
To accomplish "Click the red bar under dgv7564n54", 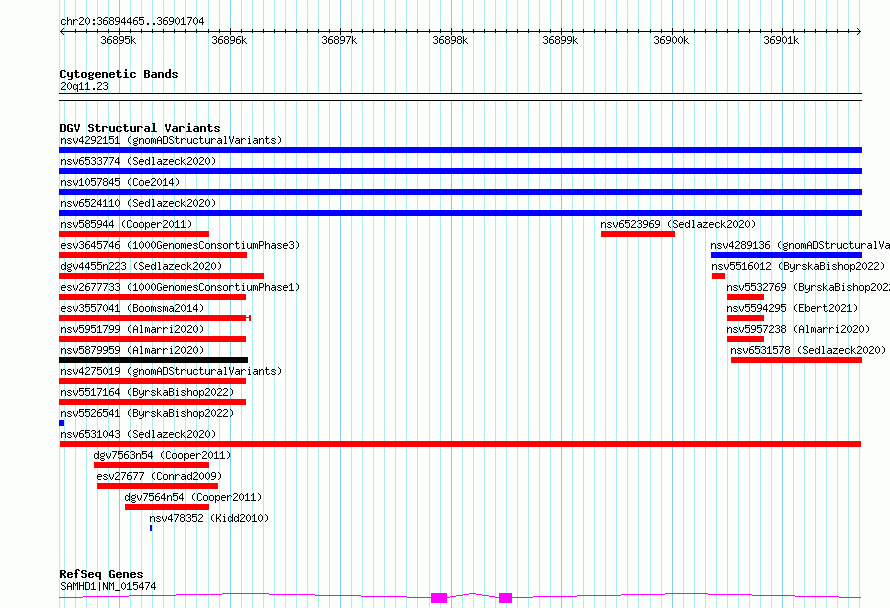I will click(167, 507).
